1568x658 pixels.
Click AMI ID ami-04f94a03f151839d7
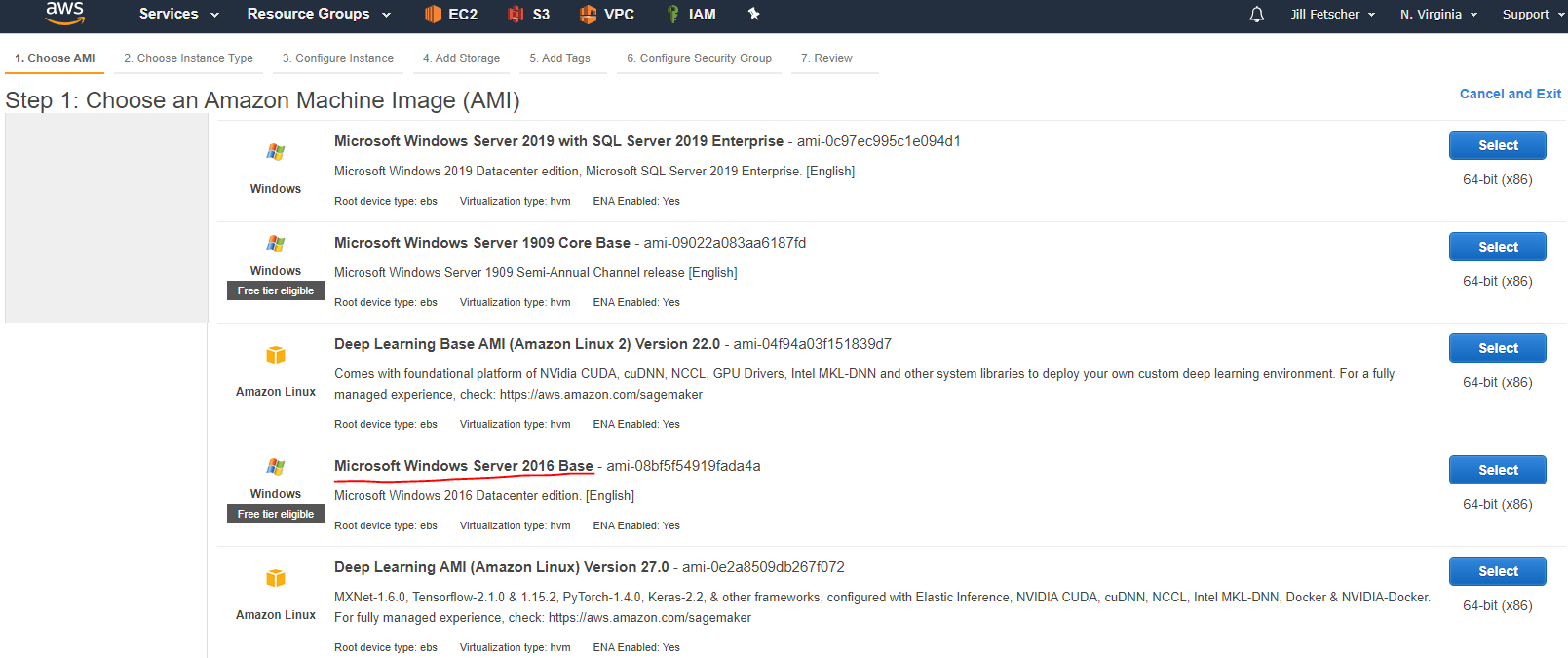pyautogui.click(x=813, y=344)
